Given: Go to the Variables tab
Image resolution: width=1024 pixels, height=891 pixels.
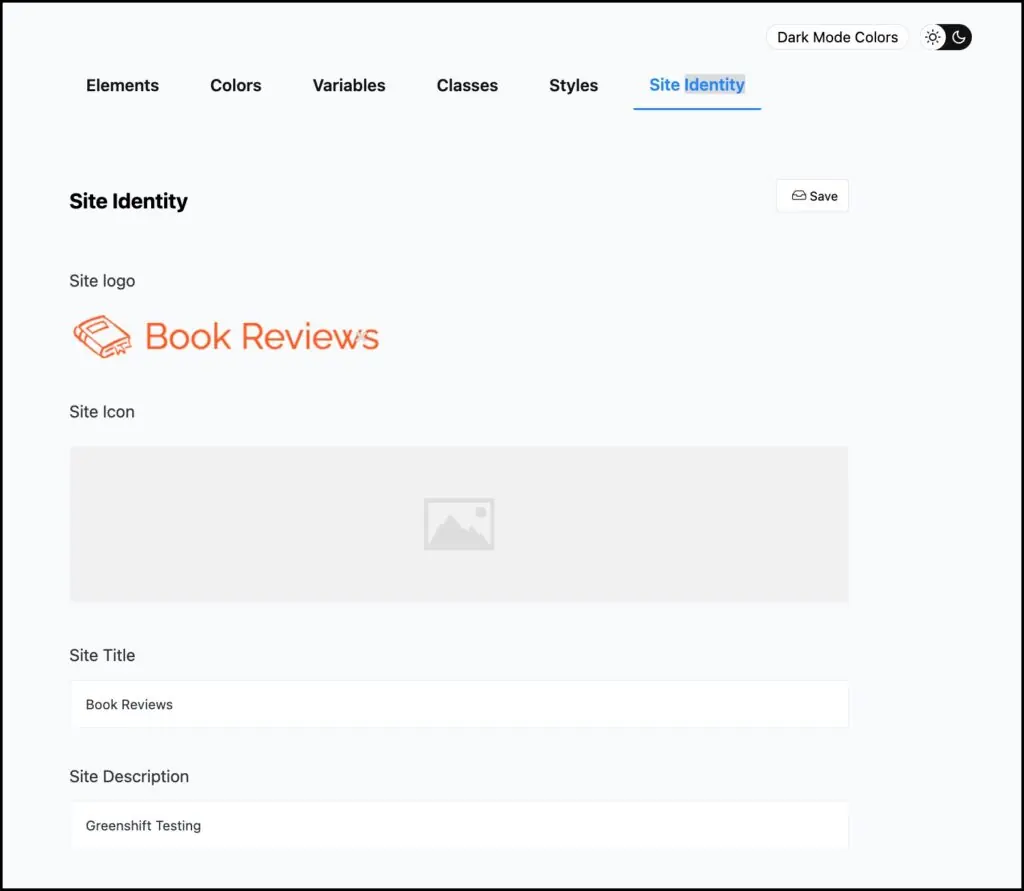Looking at the screenshot, I should pos(349,86).
